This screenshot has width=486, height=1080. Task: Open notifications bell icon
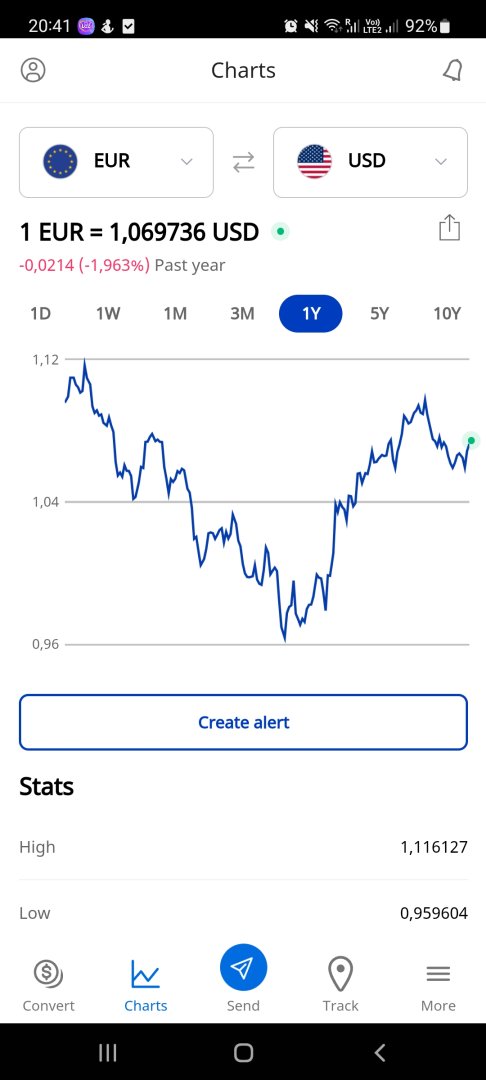(x=452, y=70)
